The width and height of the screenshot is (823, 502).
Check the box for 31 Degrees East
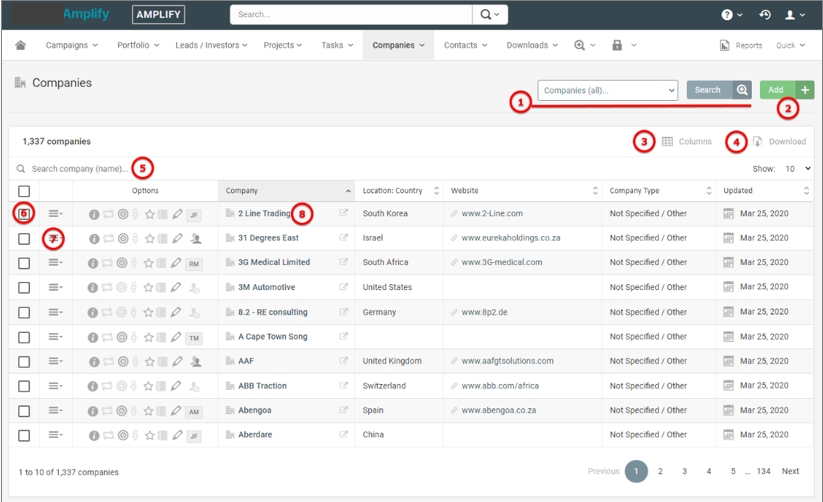pos(24,239)
